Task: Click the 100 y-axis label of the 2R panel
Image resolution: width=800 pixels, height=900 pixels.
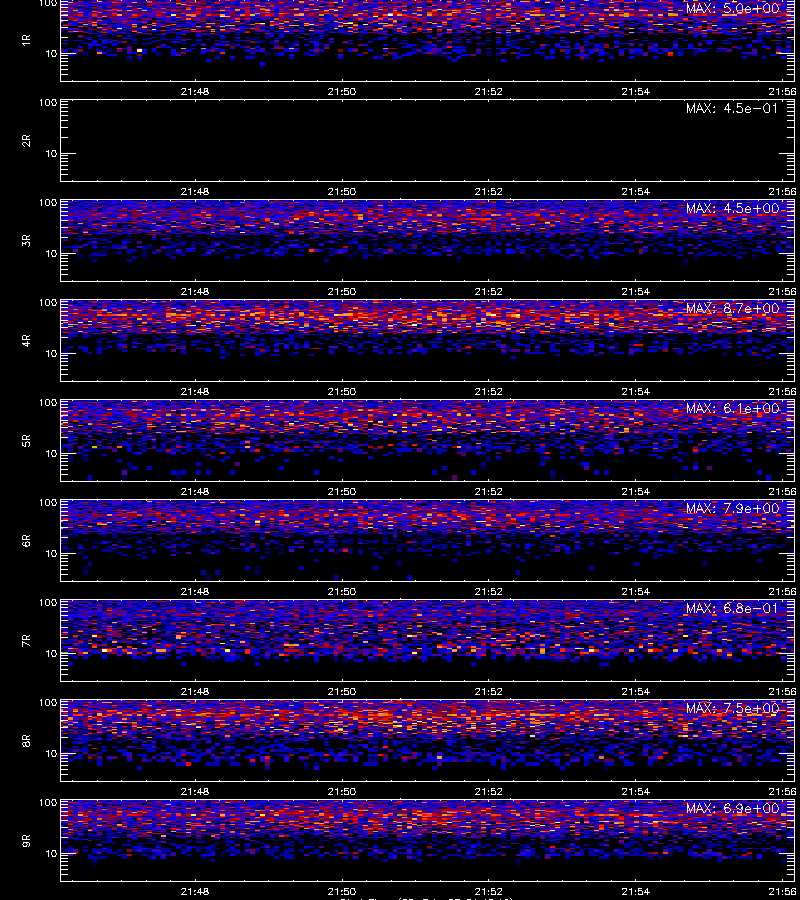Action: click(48, 103)
